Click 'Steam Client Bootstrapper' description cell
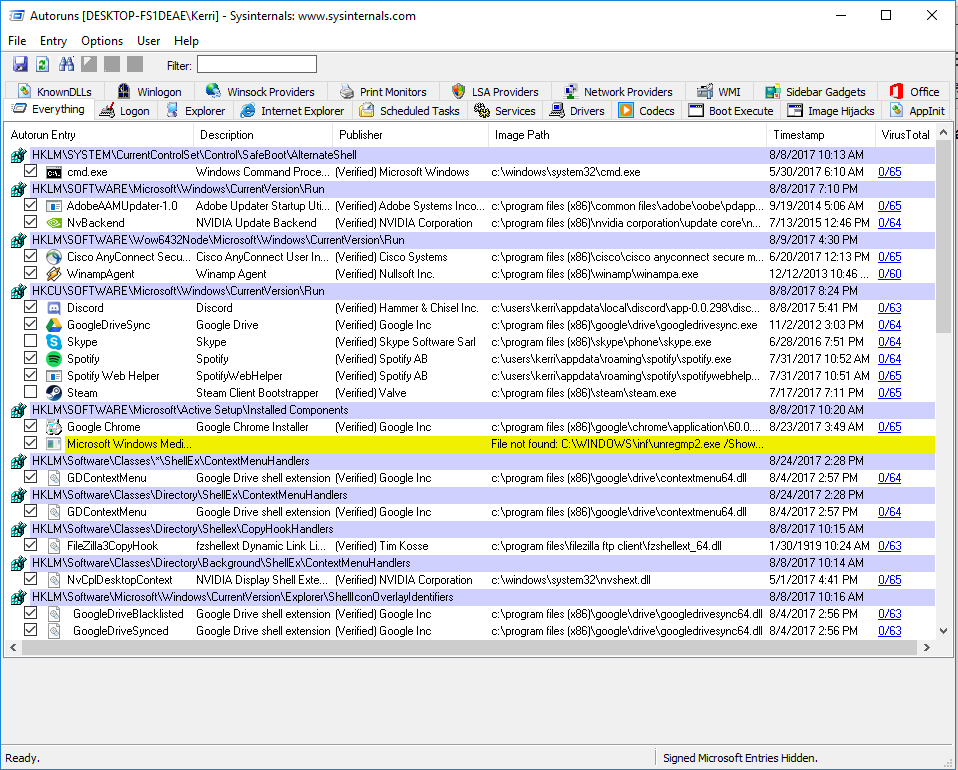Screen dimensions: 958x770 257,393
